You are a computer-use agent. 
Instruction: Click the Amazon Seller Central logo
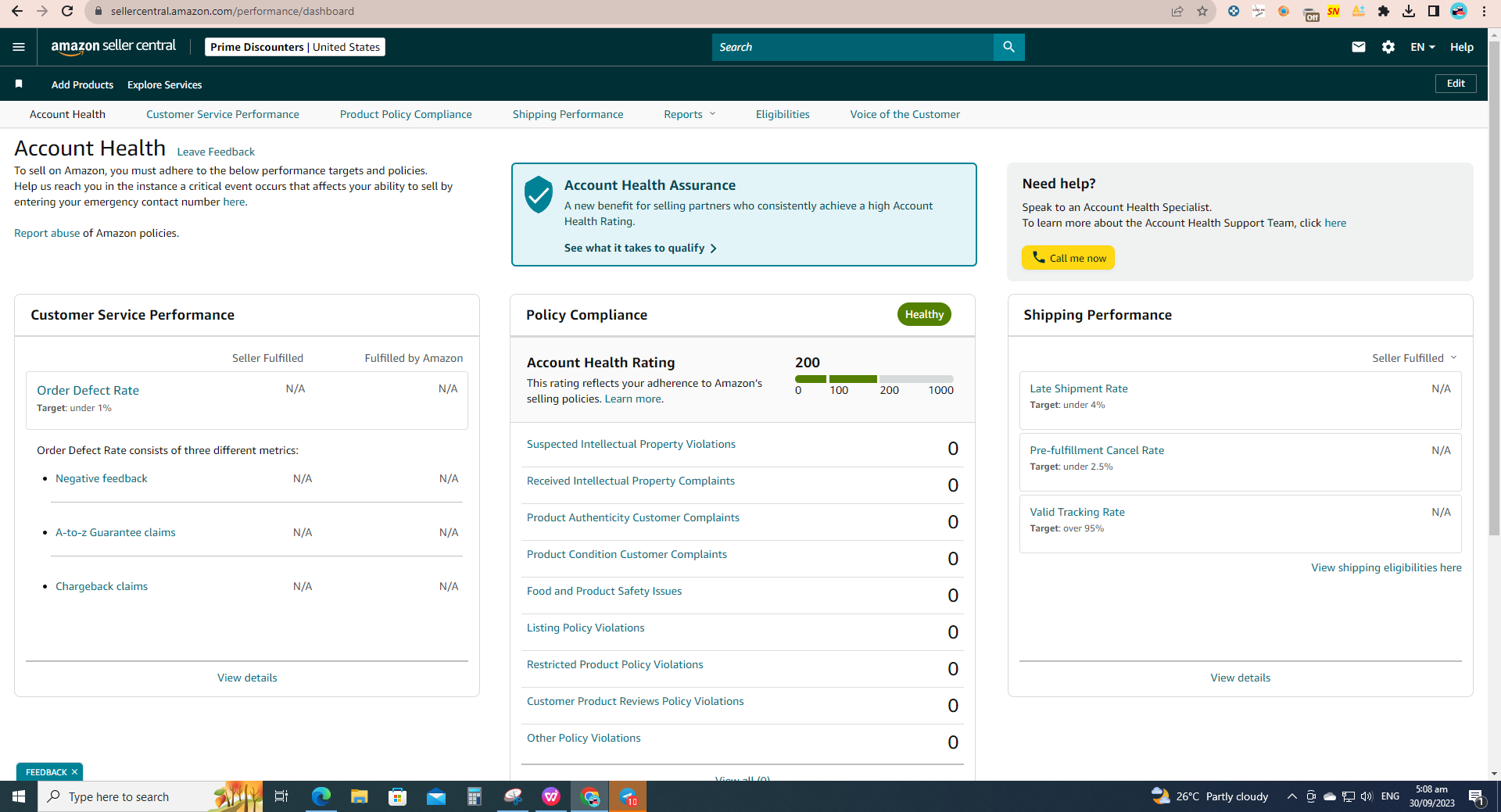tap(113, 46)
